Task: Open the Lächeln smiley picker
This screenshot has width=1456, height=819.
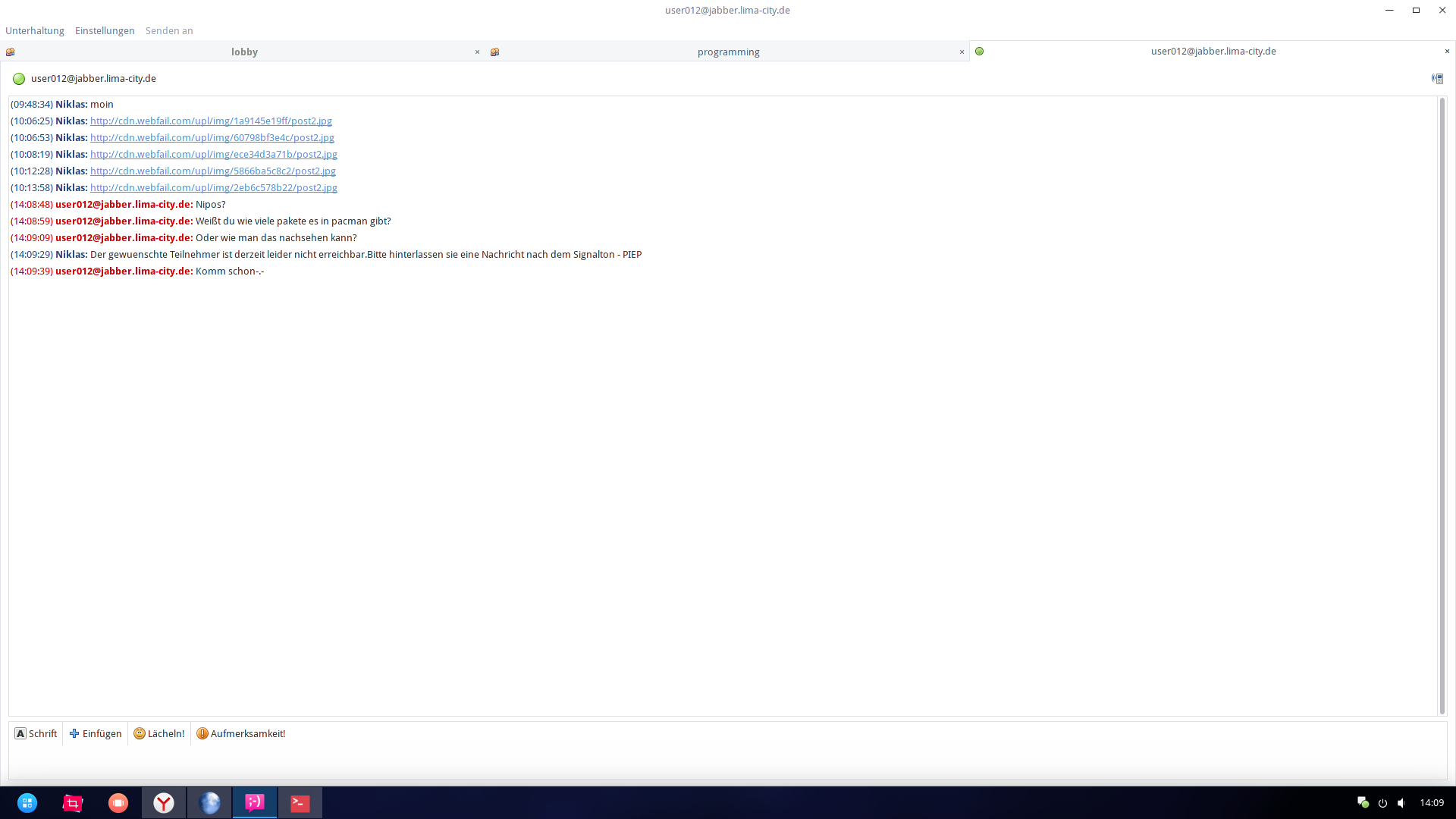Action: pyautogui.click(x=159, y=733)
